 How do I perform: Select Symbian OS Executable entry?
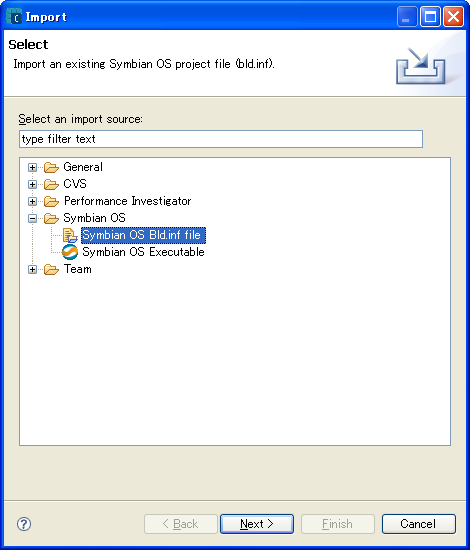pyautogui.click(x=143, y=252)
